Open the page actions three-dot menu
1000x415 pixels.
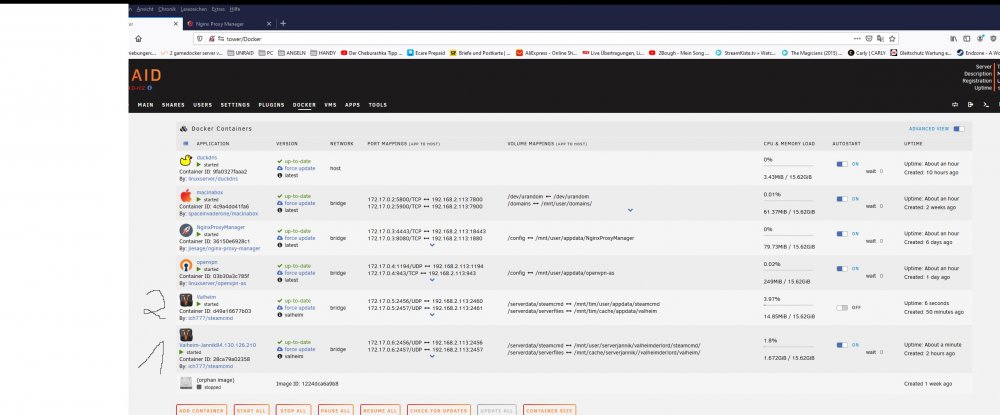coord(857,39)
